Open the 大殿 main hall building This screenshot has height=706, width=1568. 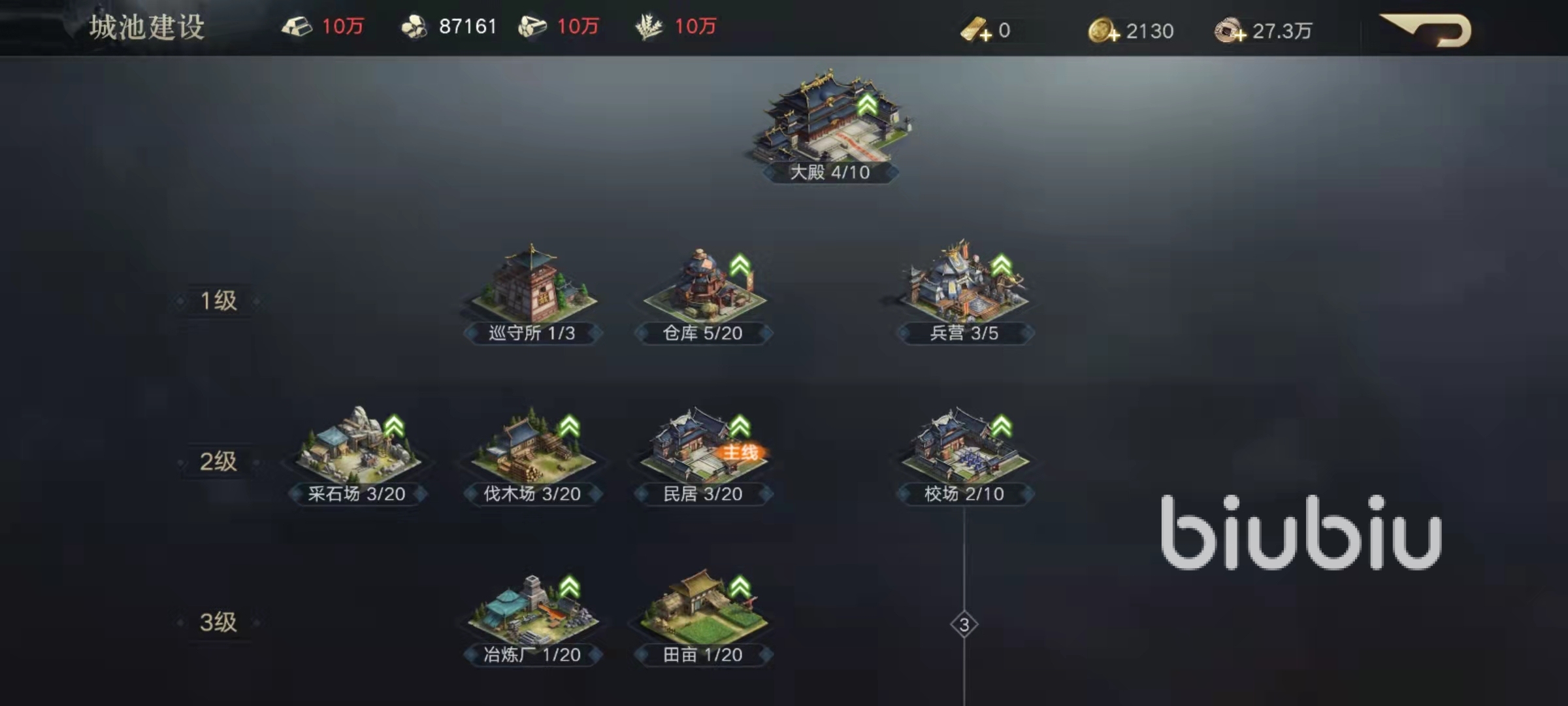tap(830, 121)
